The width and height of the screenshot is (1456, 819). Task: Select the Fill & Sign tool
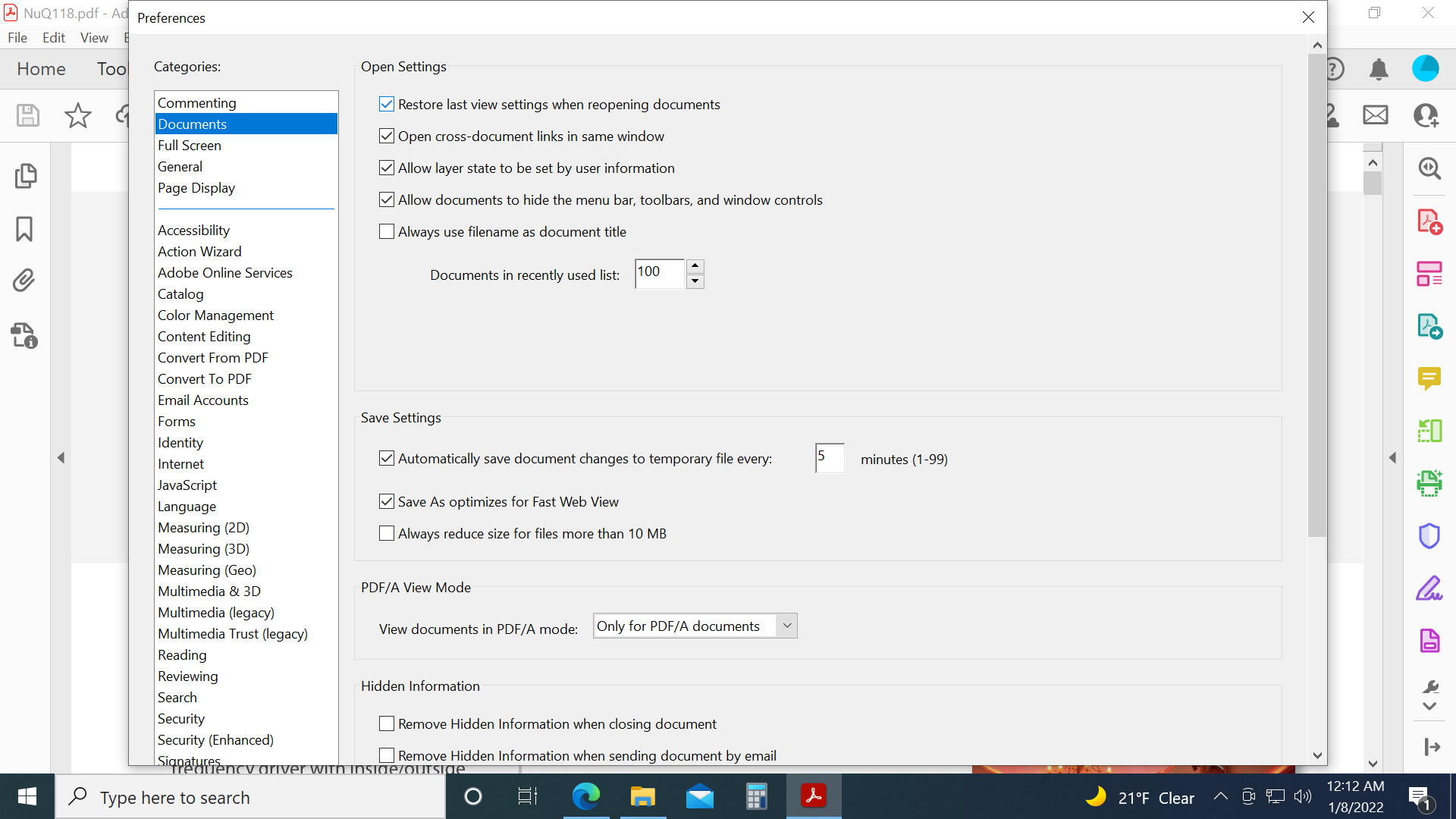click(1429, 588)
